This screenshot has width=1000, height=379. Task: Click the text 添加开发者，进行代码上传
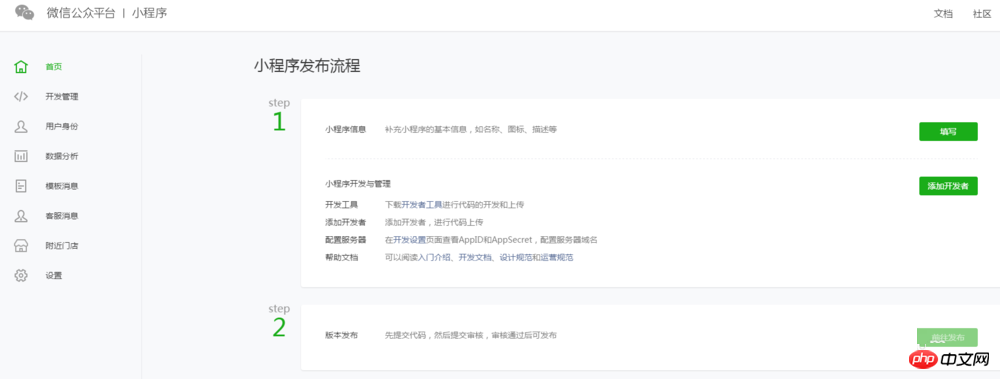434,222
